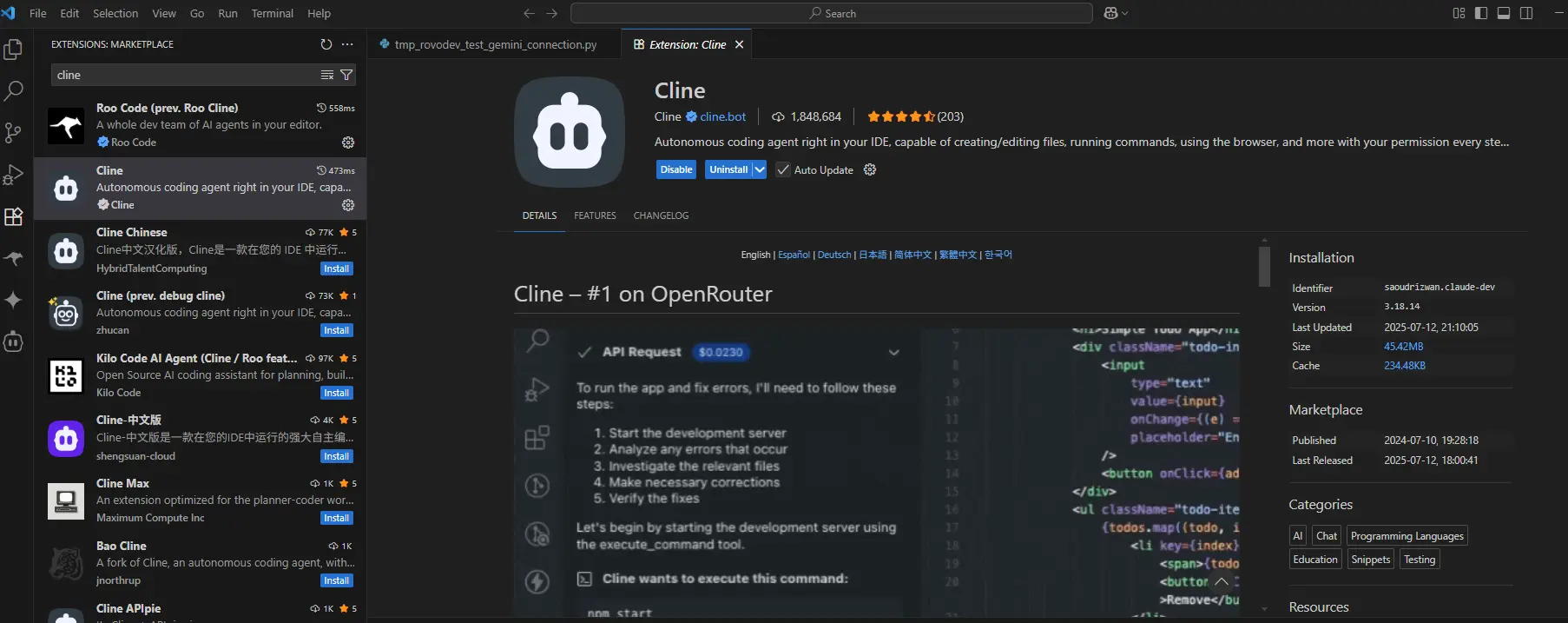Screen dimensions: 1568x623
Task: Install Cline (prev. debug cline) extension
Action: [x=337, y=330]
